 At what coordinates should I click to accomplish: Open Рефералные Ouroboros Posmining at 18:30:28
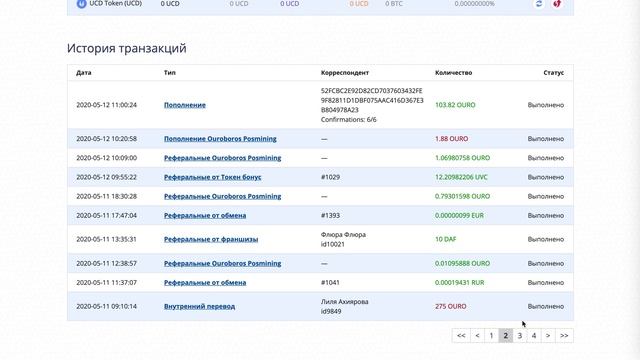[222, 196]
